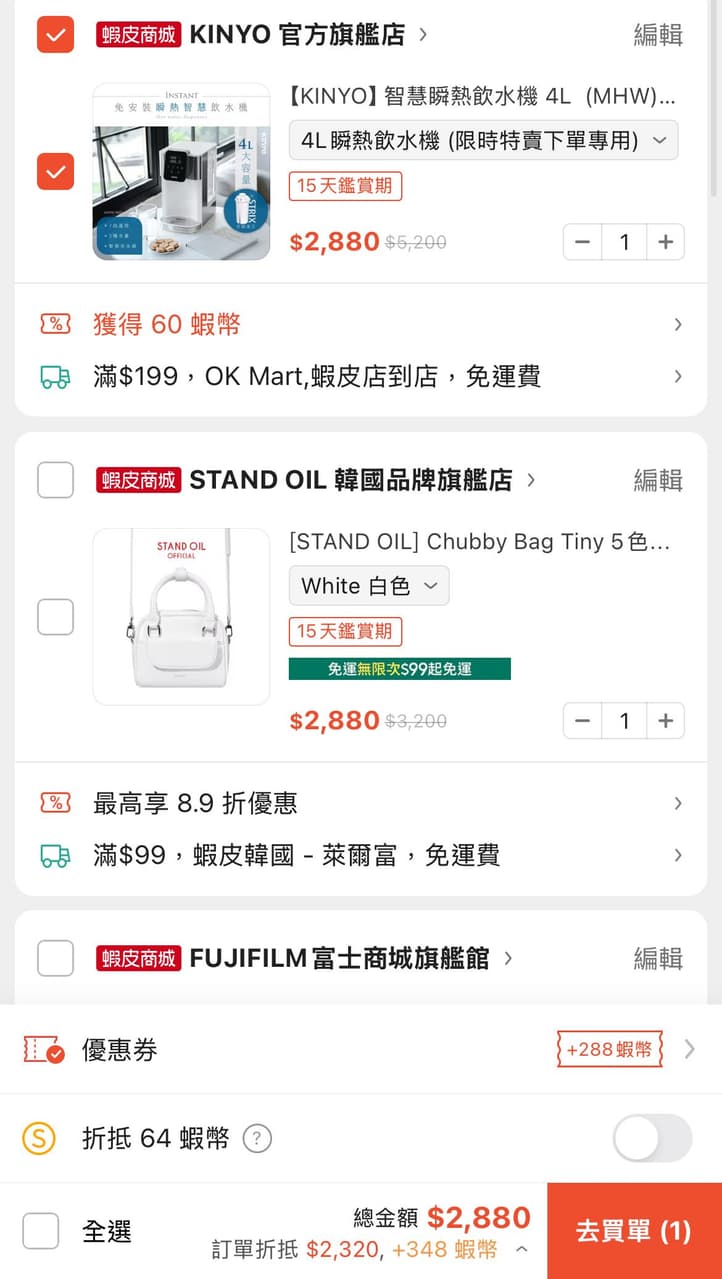The width and height of the screenshot is (722, 1279).
Task: Decrease Chubby Bag Tiny quantity with minus icon
Action: click(583, 721)
